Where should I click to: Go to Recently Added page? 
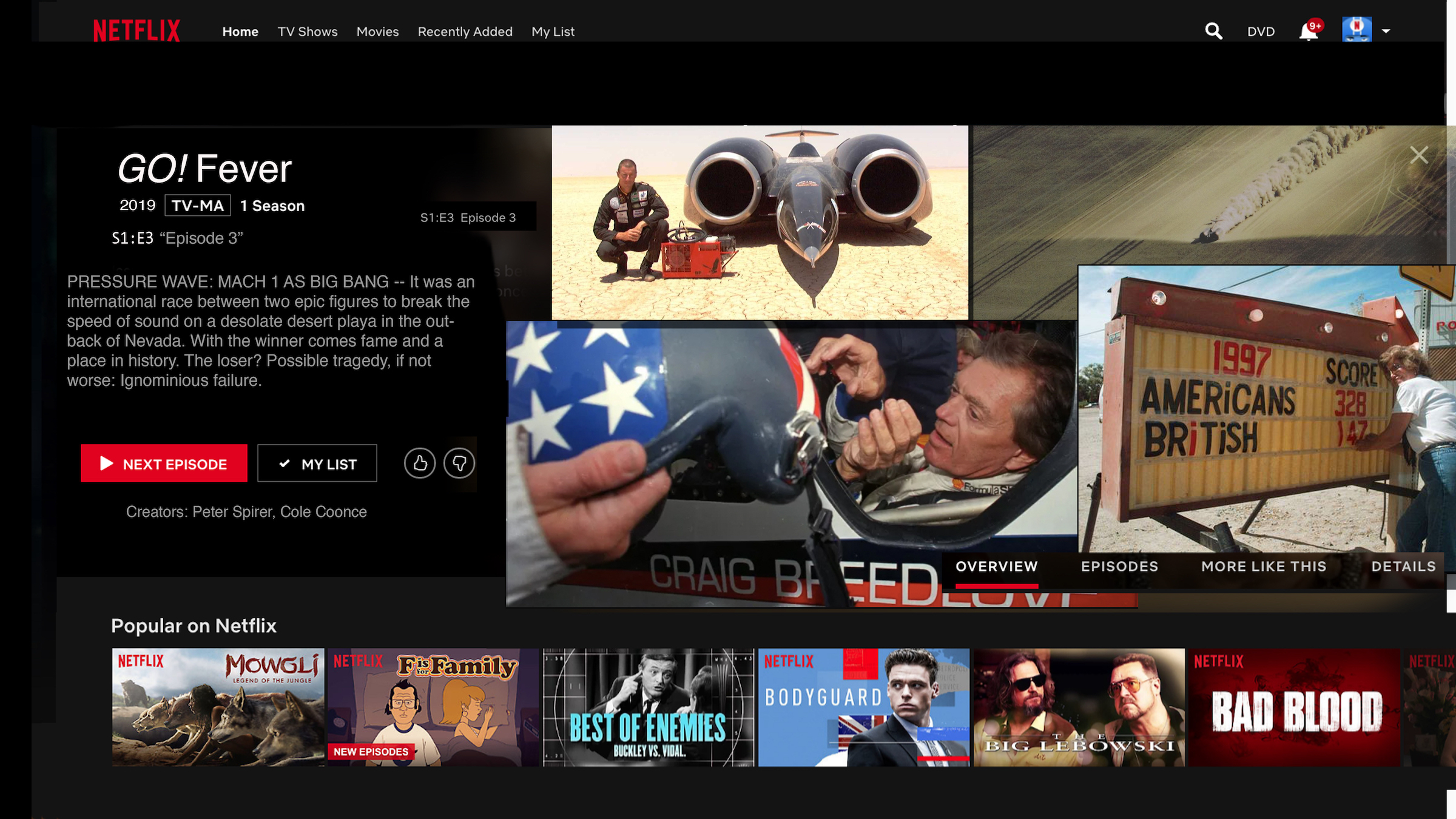coord(465,32)
